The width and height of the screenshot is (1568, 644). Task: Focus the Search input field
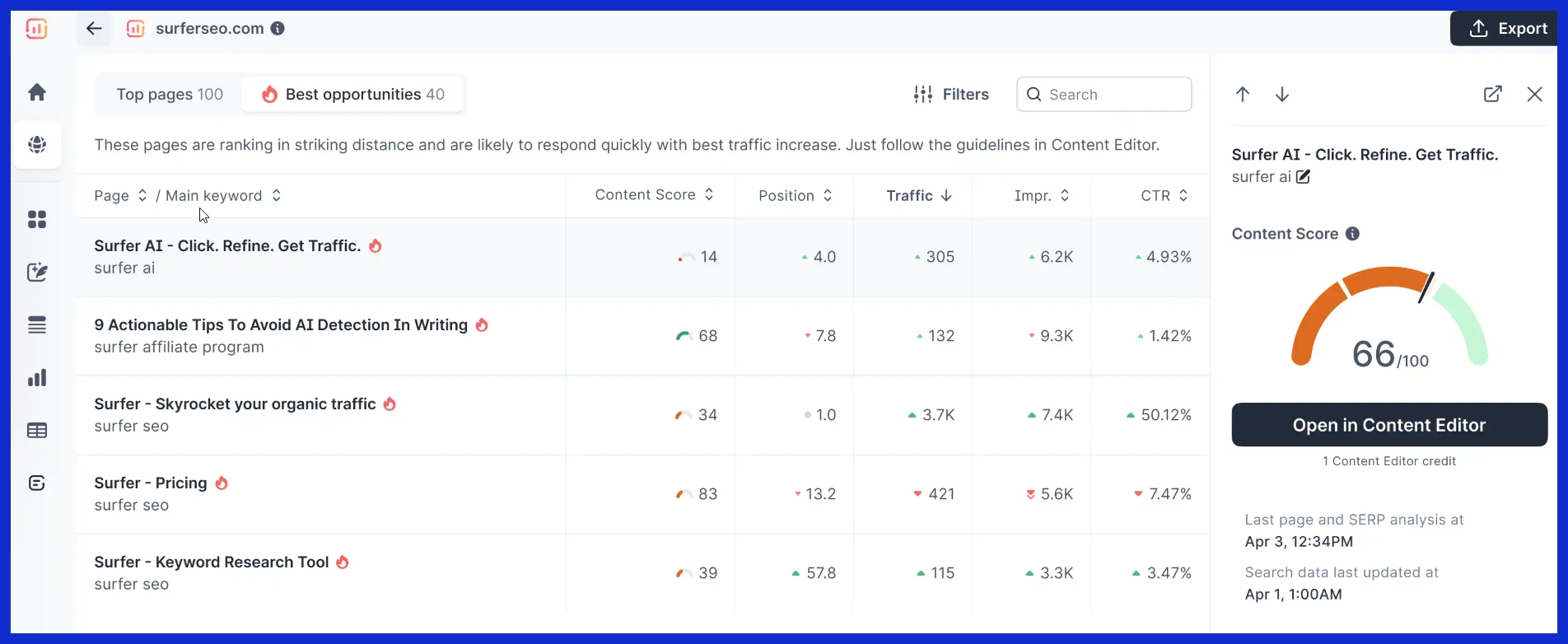pos(1104,95)
